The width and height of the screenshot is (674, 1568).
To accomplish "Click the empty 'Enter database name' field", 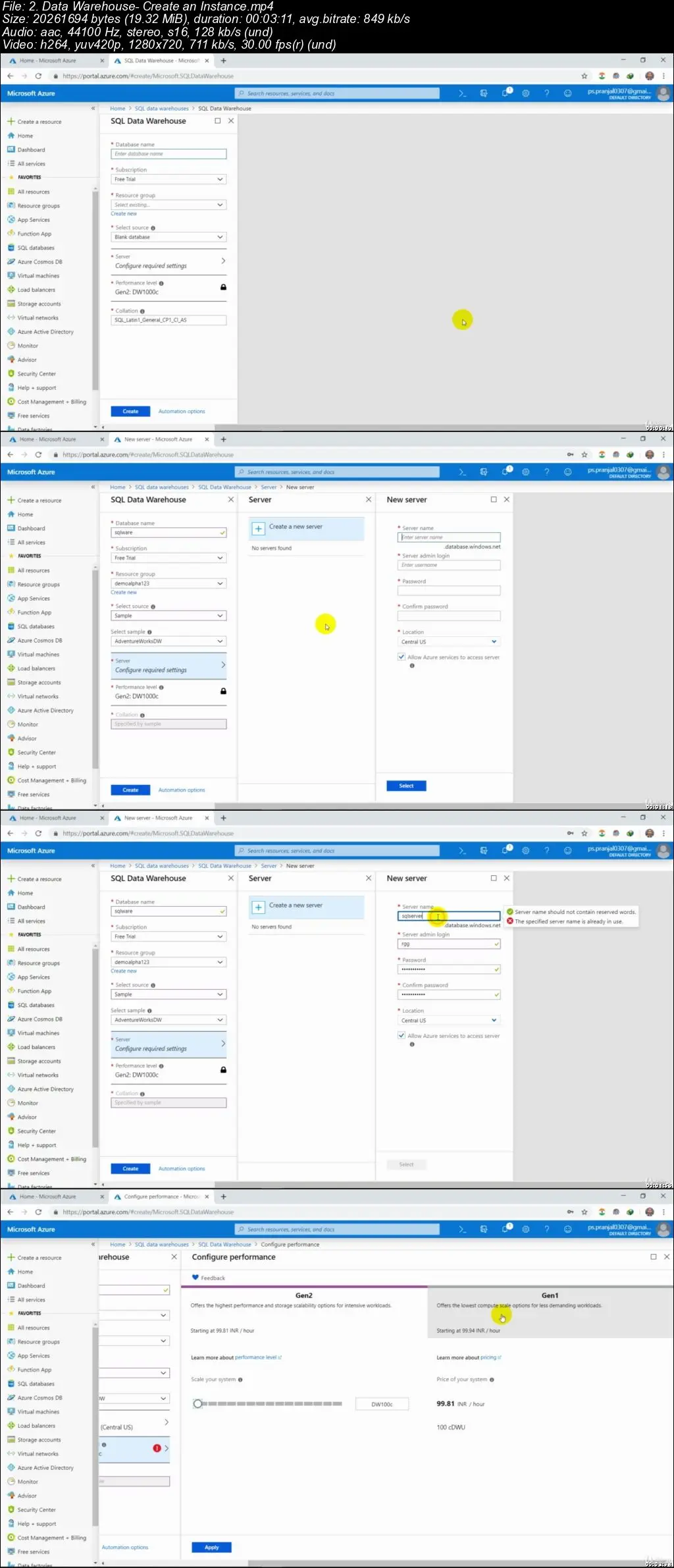I will click(168, 154).
